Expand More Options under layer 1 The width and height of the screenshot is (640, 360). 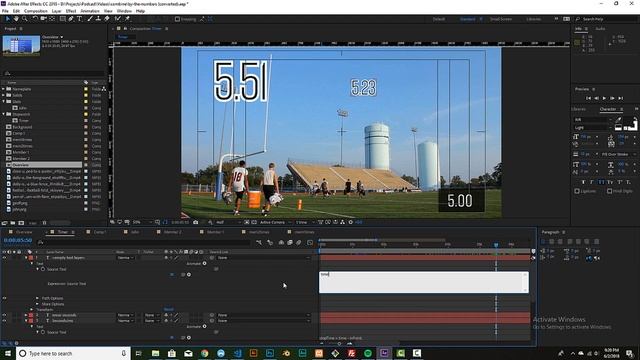point(38,304)
